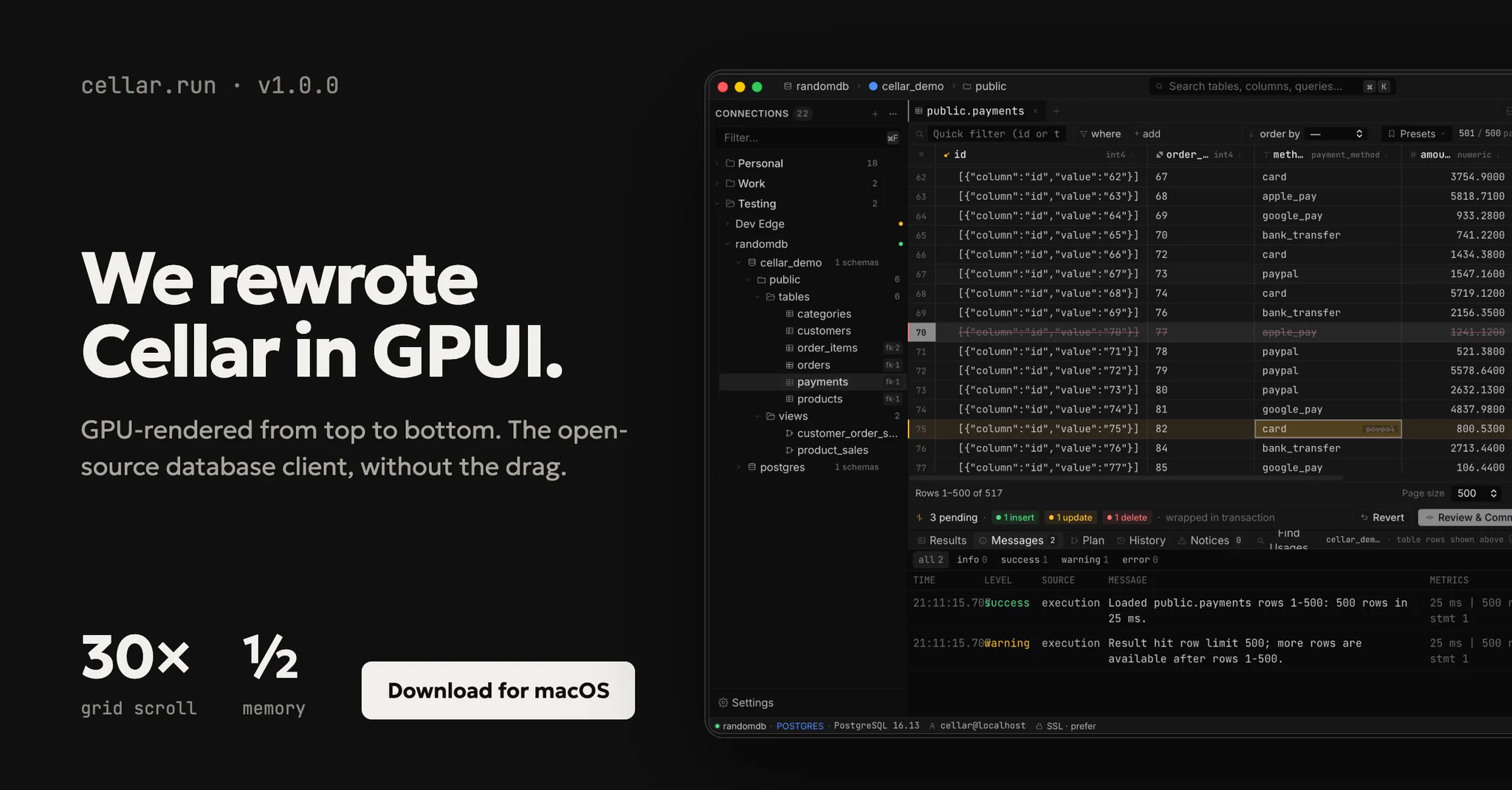
Task: Switch to the Notices tab
Action: [x=1209, y=540]
